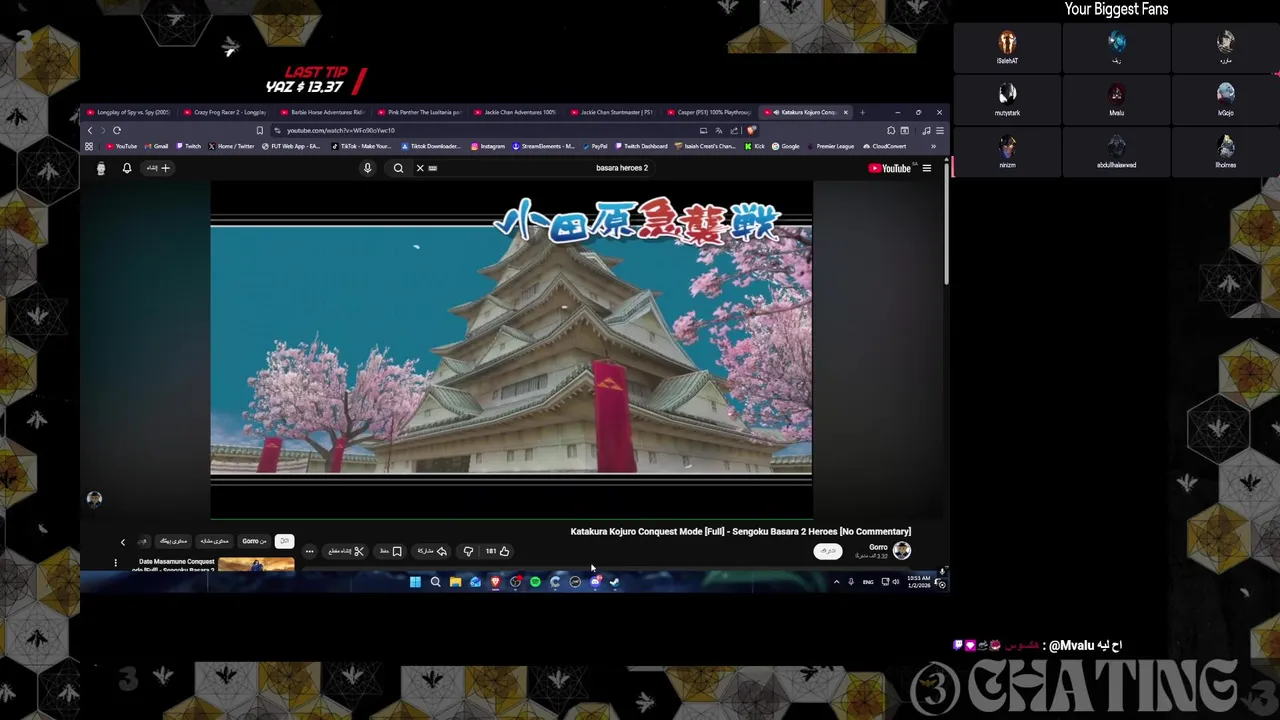Show next filter chips with chevron arrow
This screenshot has width=1280, height=720.
(x=123, y=542)
